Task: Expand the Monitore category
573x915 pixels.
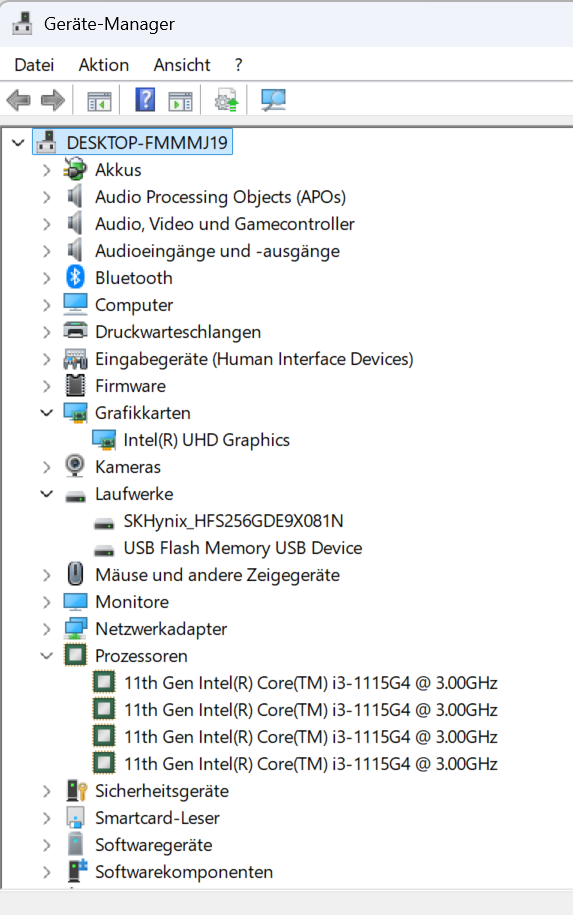Action: tap(47, 602)
